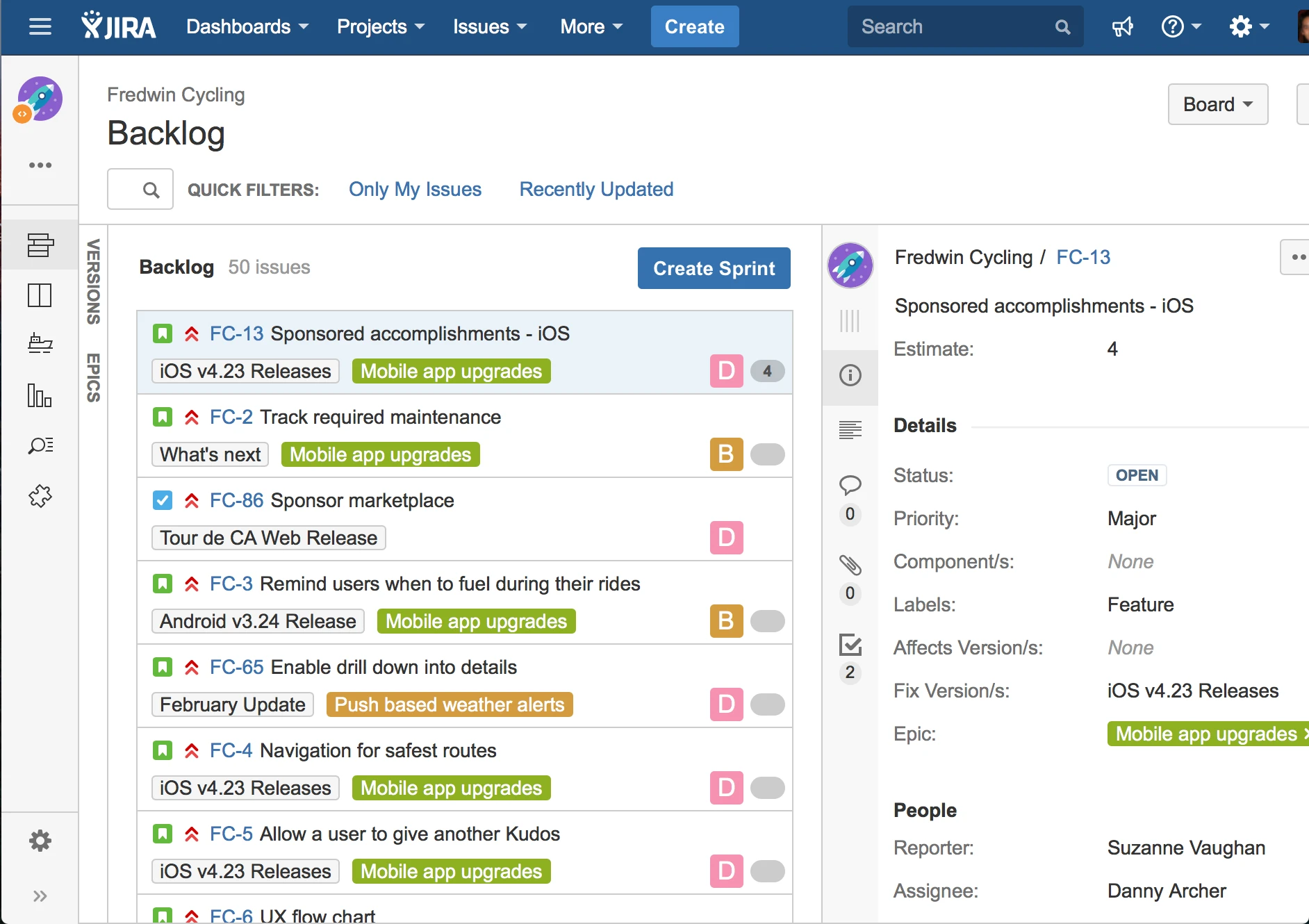Open the FC-13 issue link in detail panel
This screenshot has height=924, width=1309.
coord(1083,257)
